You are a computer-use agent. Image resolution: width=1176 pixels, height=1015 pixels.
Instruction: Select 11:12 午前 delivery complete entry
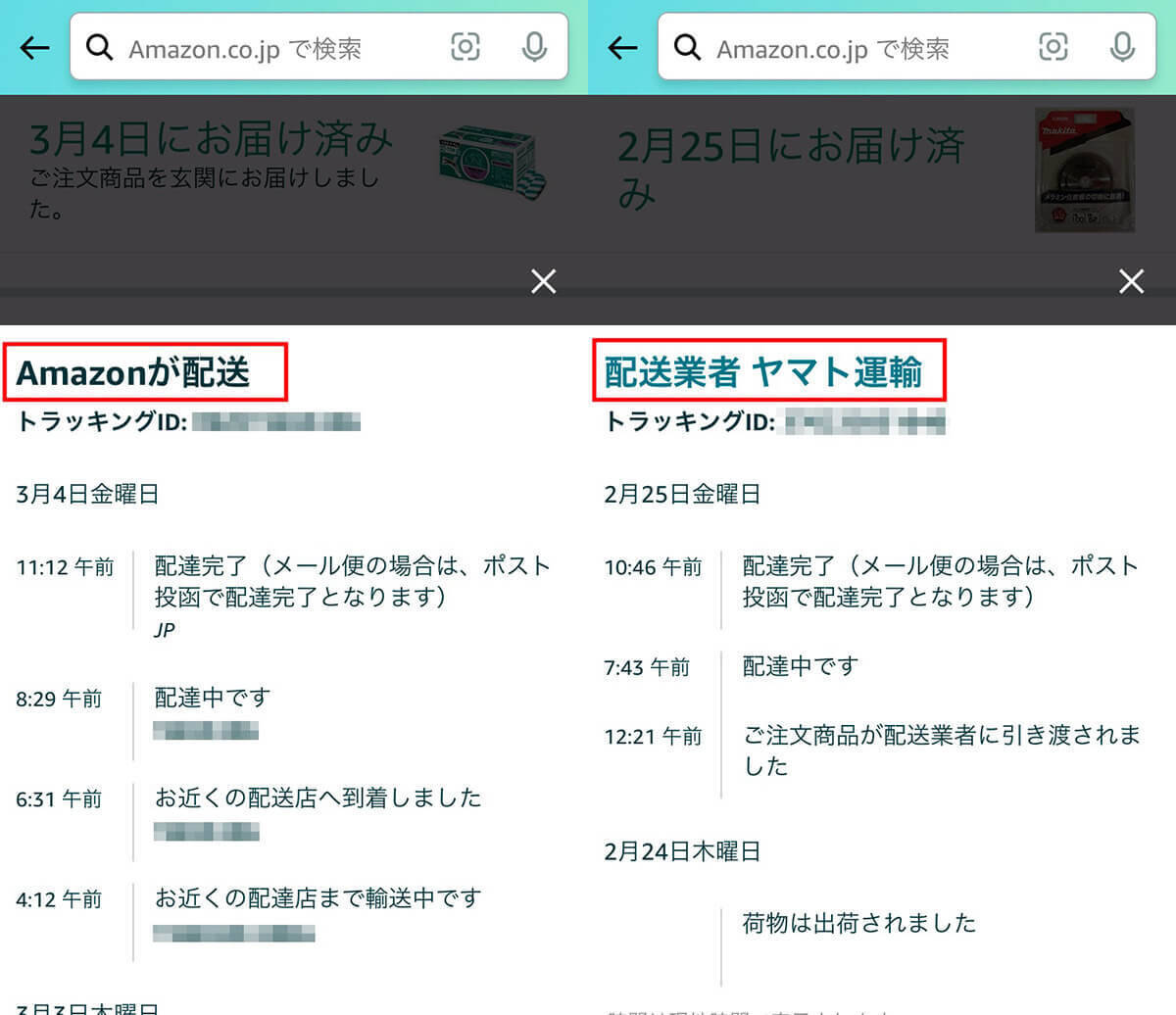pos(284,596)
